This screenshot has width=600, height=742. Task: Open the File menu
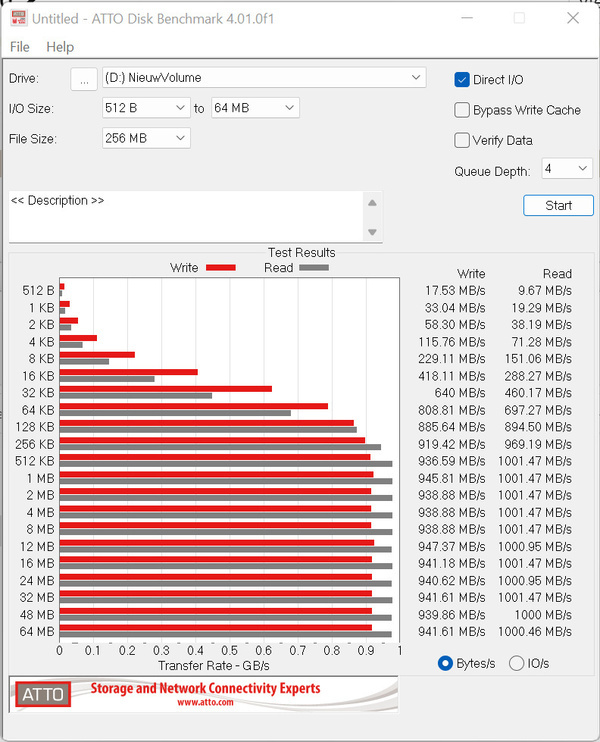(x=19, y=47)
